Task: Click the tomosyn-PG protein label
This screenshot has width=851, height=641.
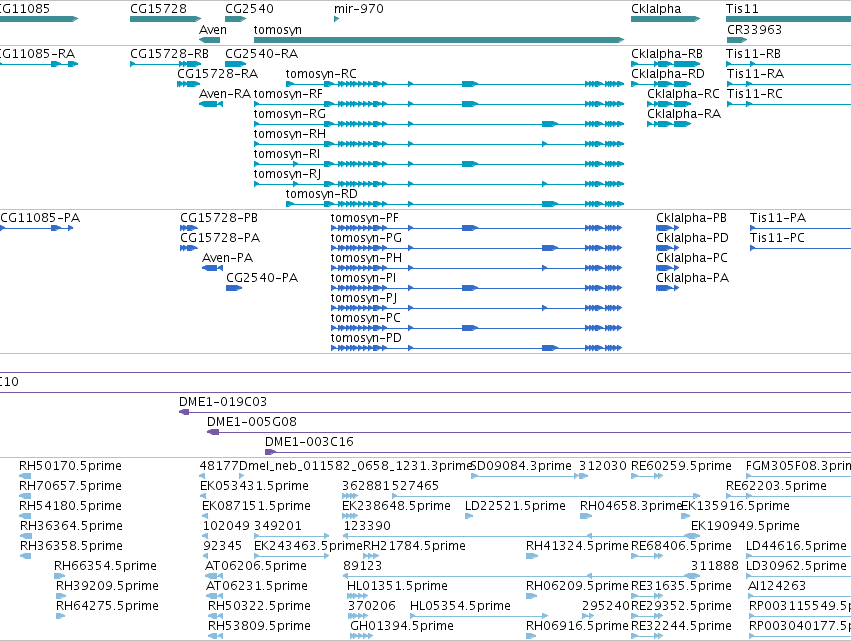Action: pyautogui.click(x=366, y=238)
